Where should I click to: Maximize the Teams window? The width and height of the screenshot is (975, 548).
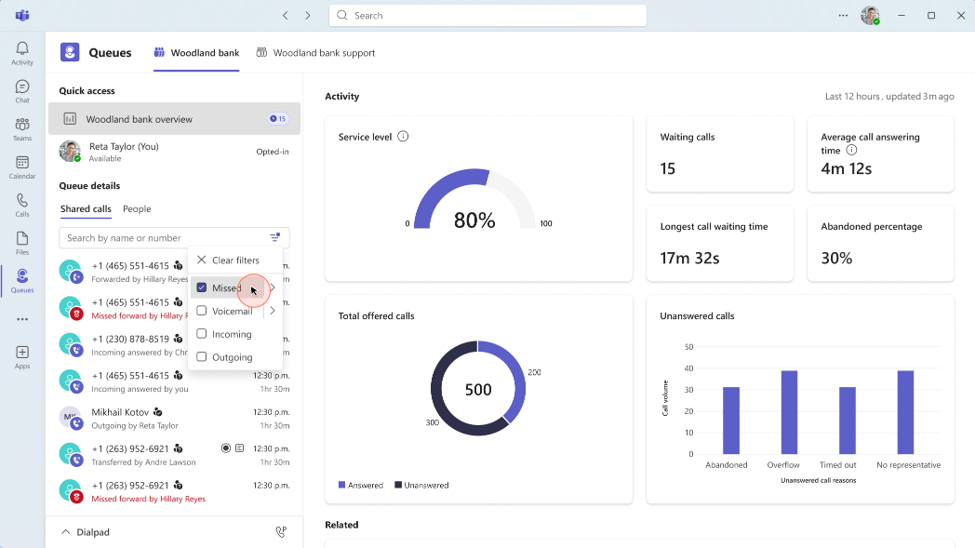pyautogui.click(x=931, y=16)
